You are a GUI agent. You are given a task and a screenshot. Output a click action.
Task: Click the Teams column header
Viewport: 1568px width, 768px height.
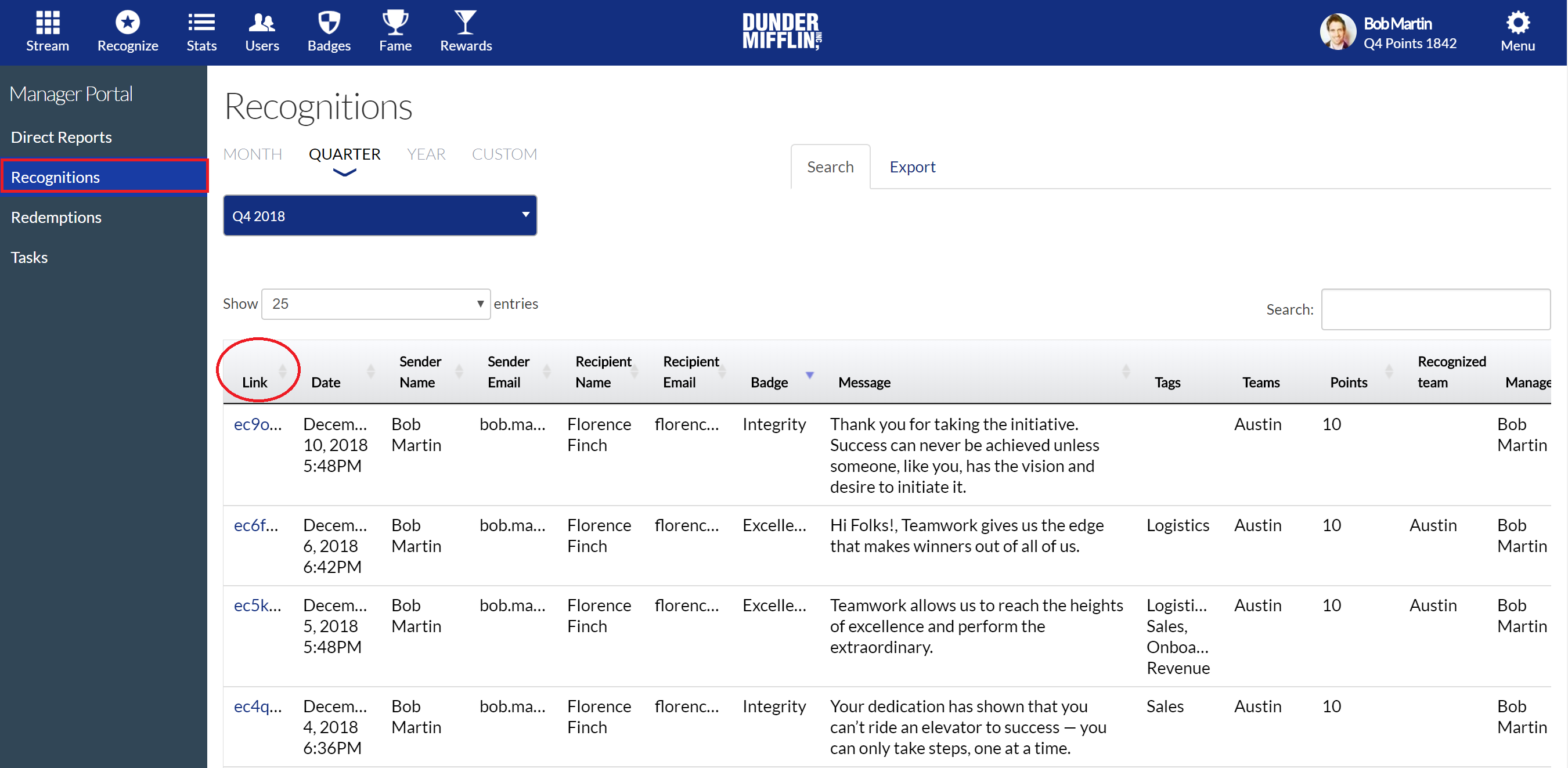1260,382
